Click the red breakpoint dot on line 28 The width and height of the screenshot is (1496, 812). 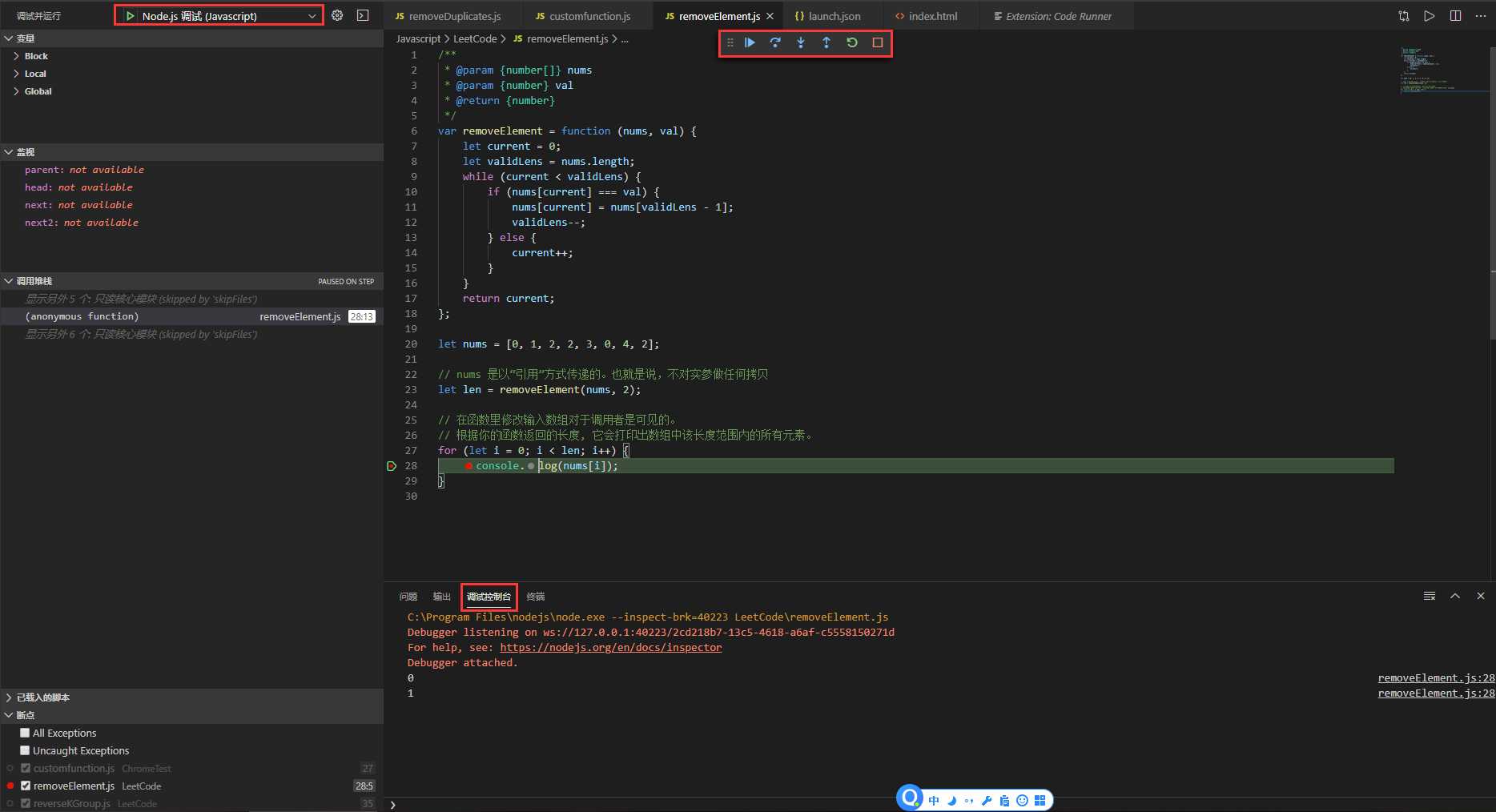(x=469, y=466)
